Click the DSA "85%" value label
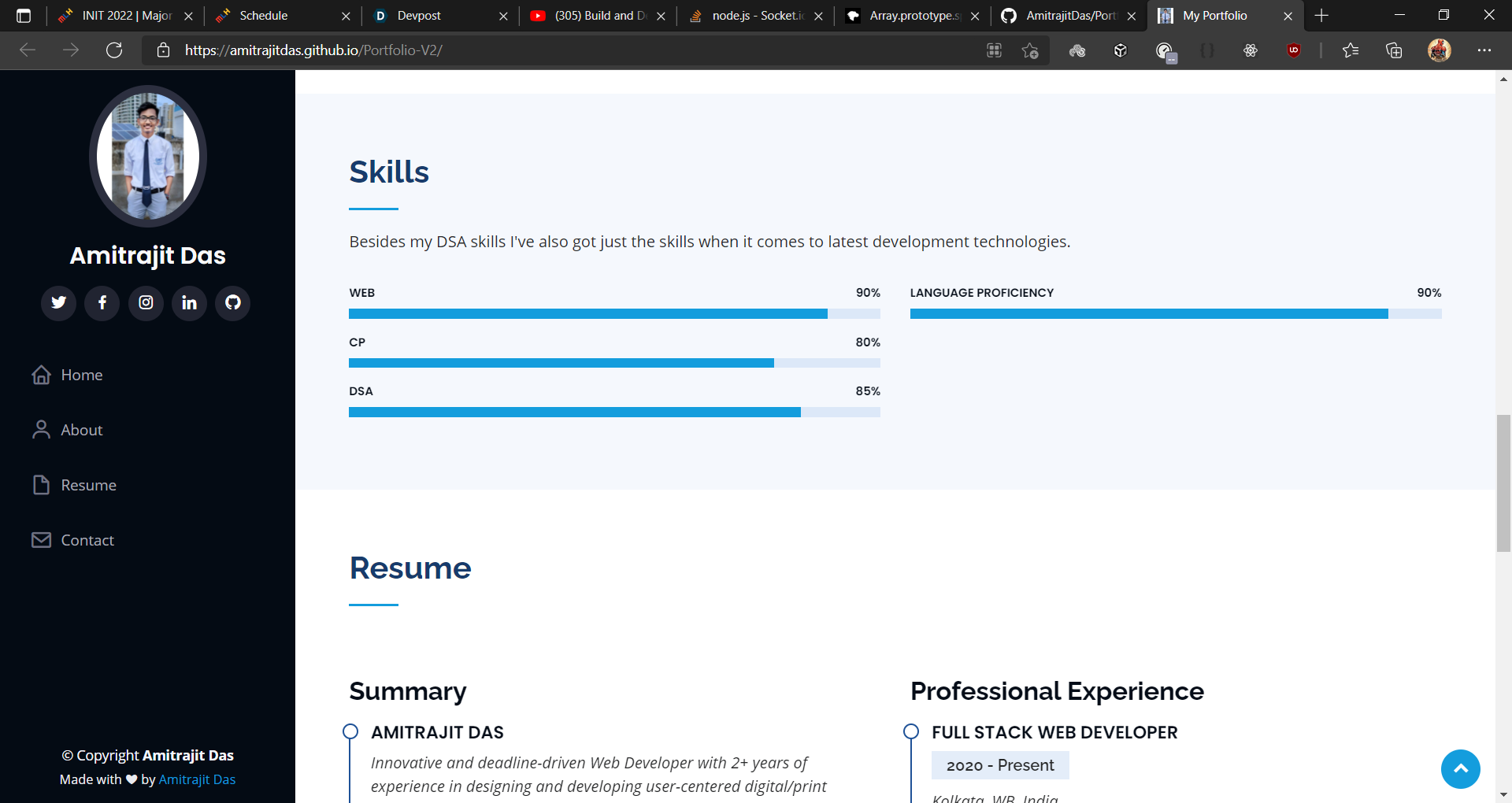The height and width of the screenshot is (803, 1512). pos(868,391)
